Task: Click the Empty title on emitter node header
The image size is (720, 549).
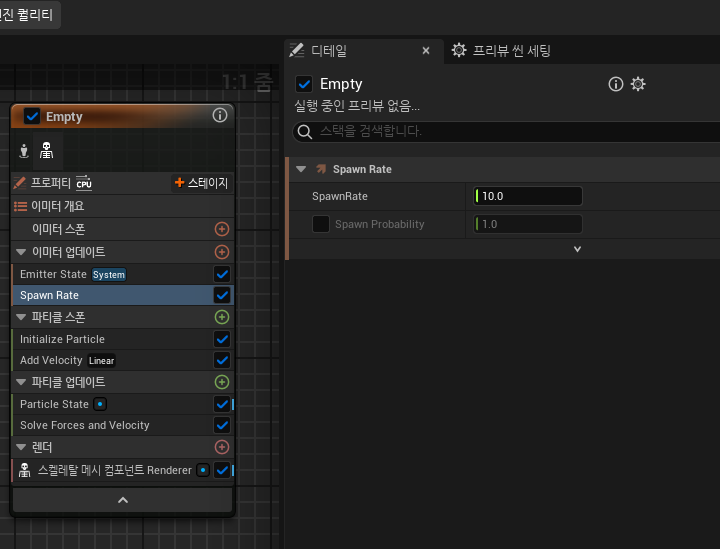Action: [64, 117]
